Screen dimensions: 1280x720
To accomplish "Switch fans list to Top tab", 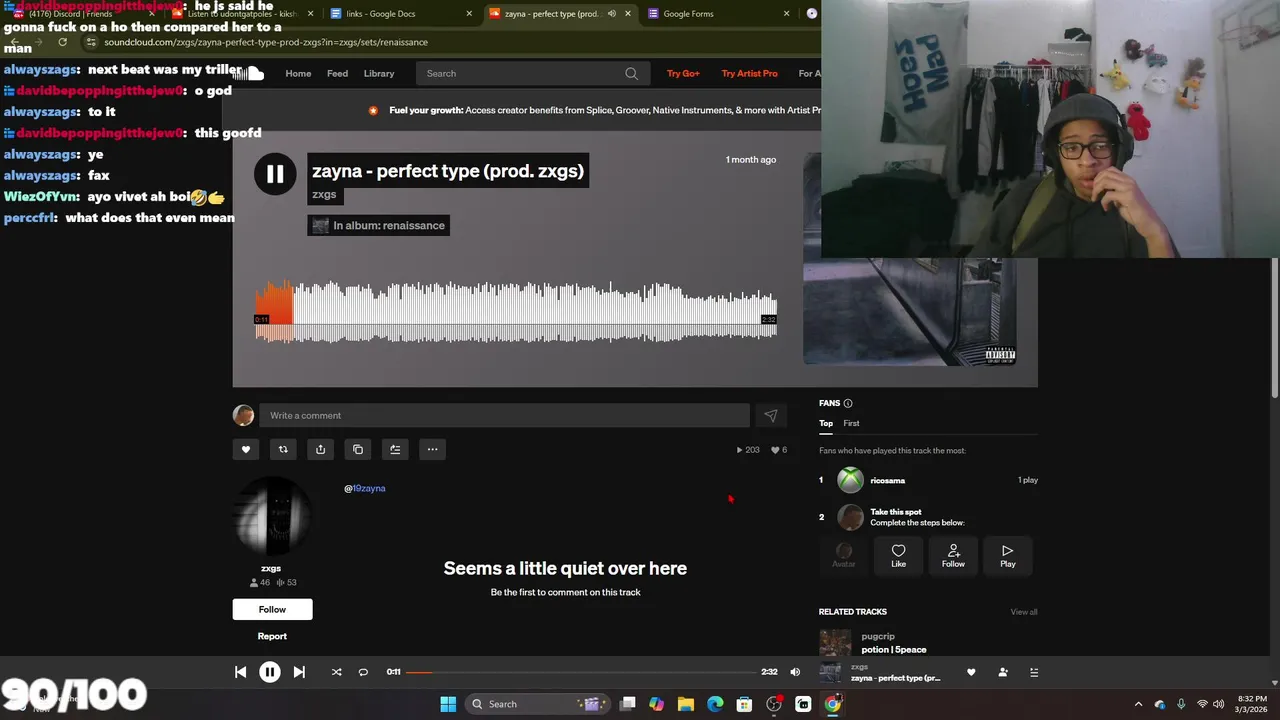I will [826, 423].
